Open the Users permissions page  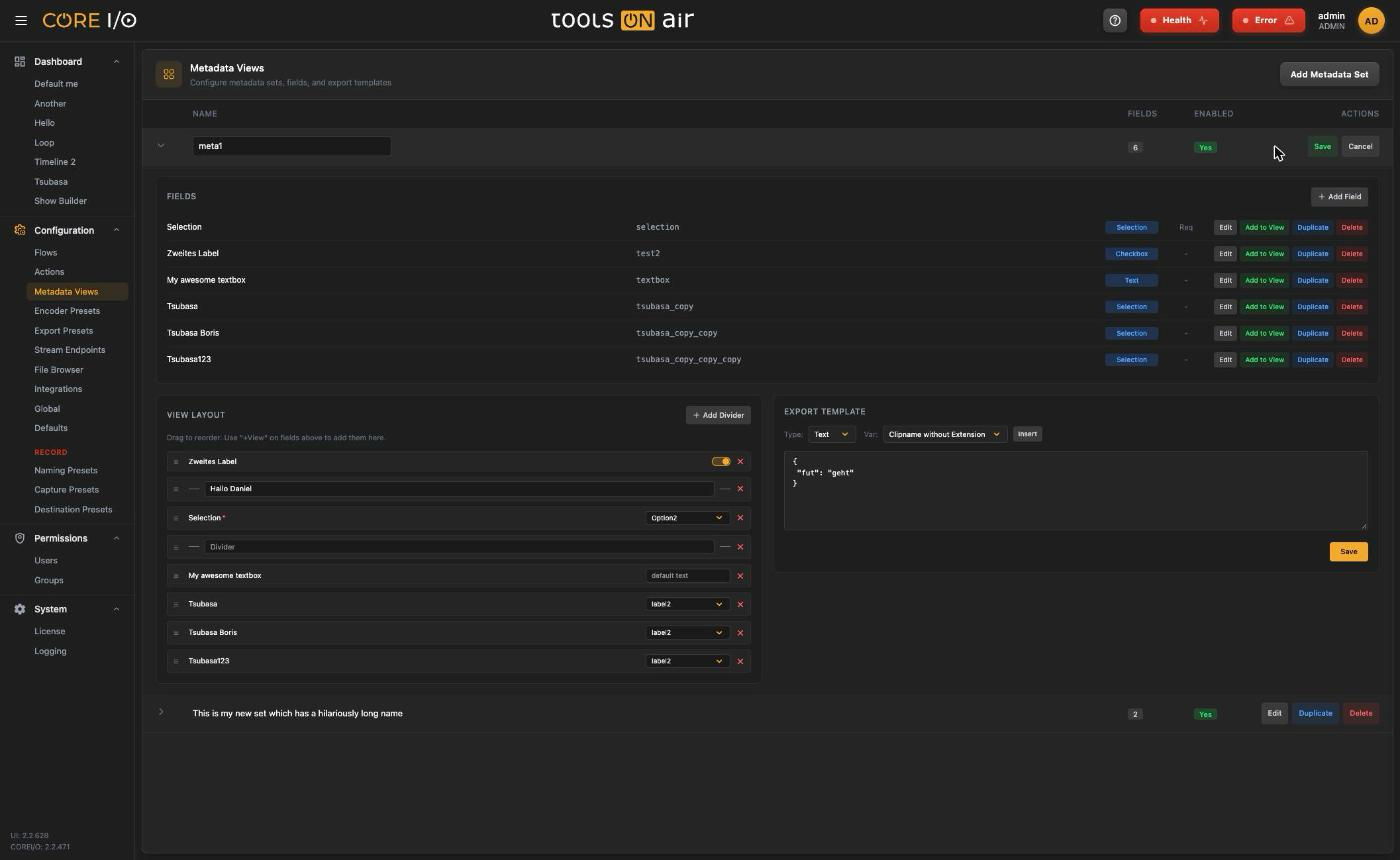[45, 561]
